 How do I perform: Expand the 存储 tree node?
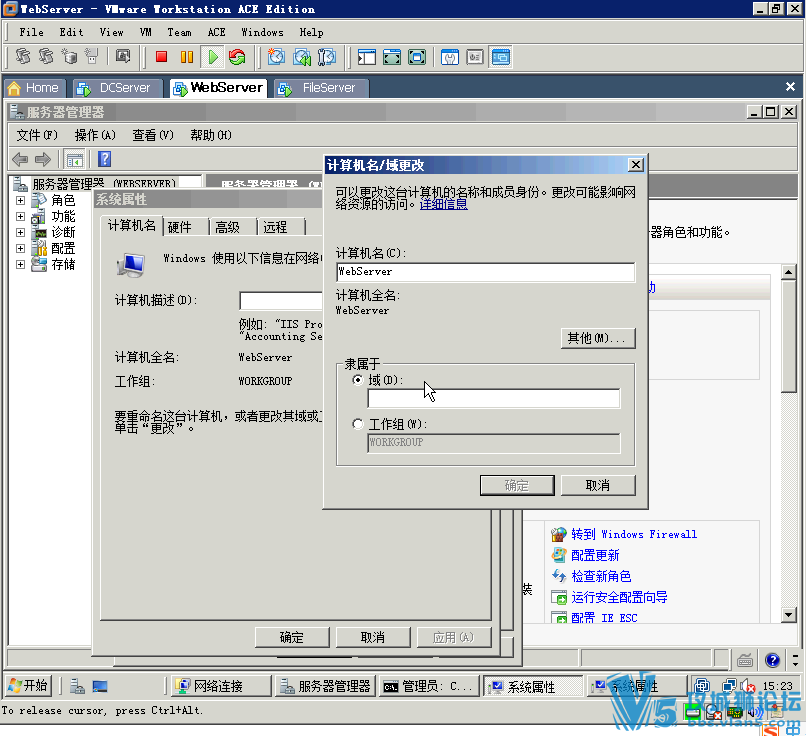(x=21, y=264)
